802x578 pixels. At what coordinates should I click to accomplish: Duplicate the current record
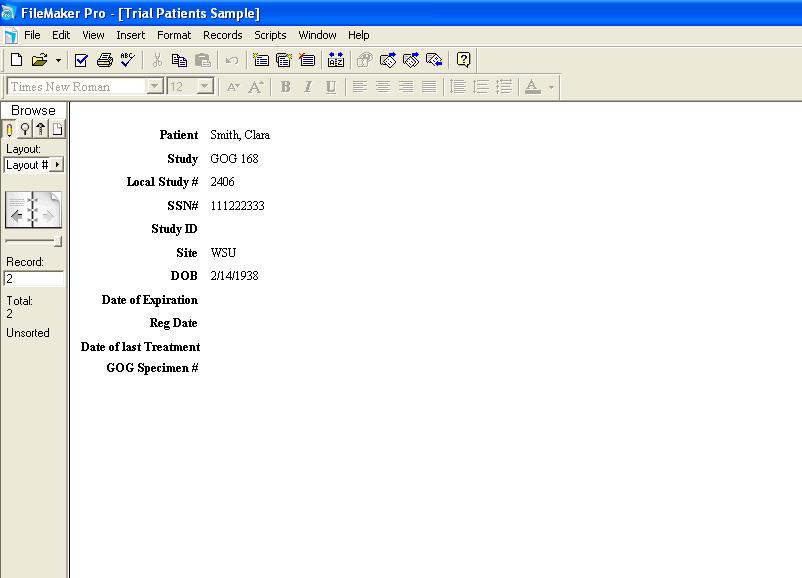click(x=283, y=60)
